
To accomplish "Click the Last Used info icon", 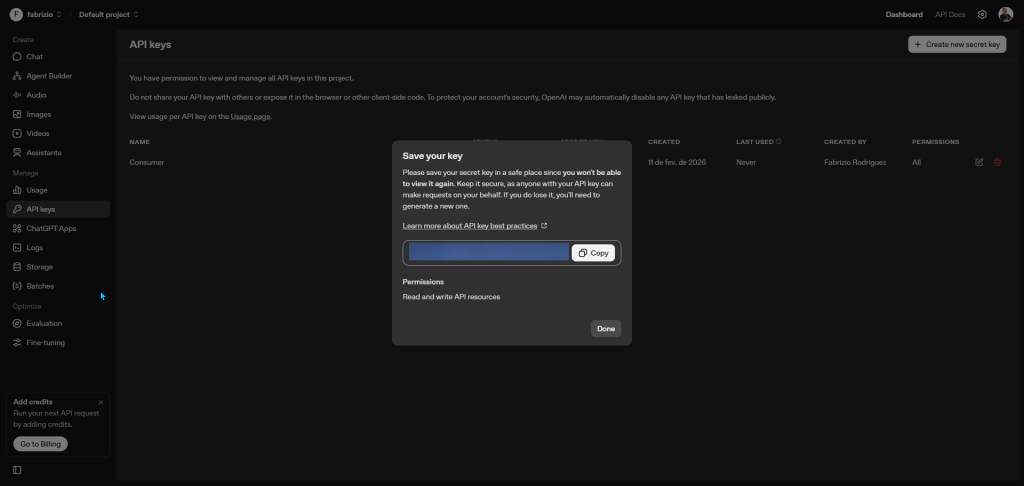I will (x=779, y=142).
